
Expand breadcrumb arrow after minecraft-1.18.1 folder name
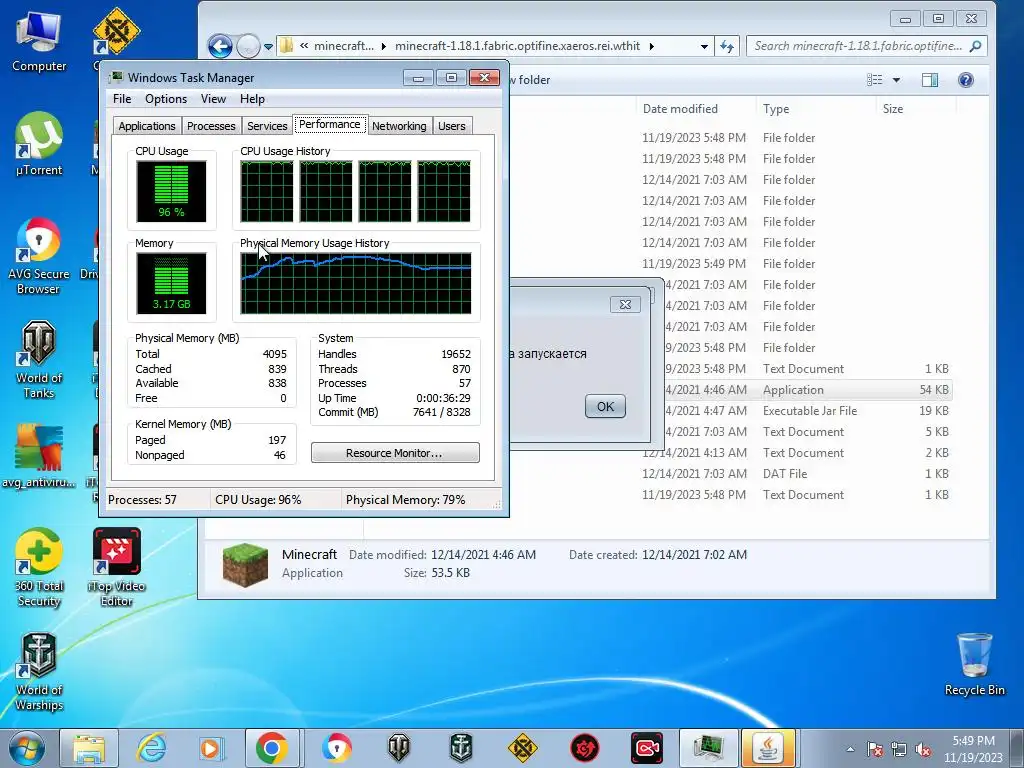point(652,46)
